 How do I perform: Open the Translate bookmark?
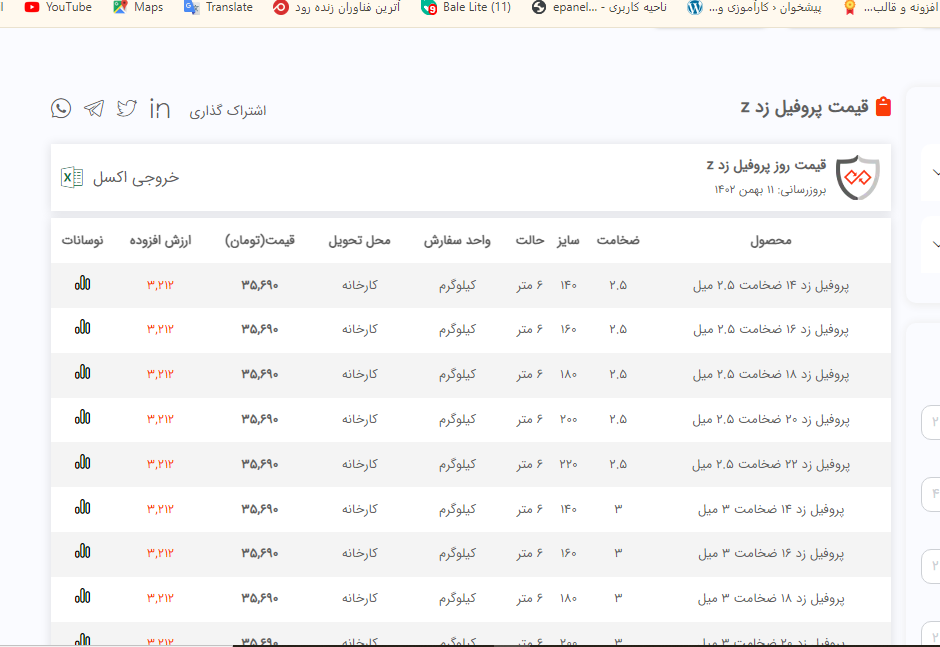[218, 7]
